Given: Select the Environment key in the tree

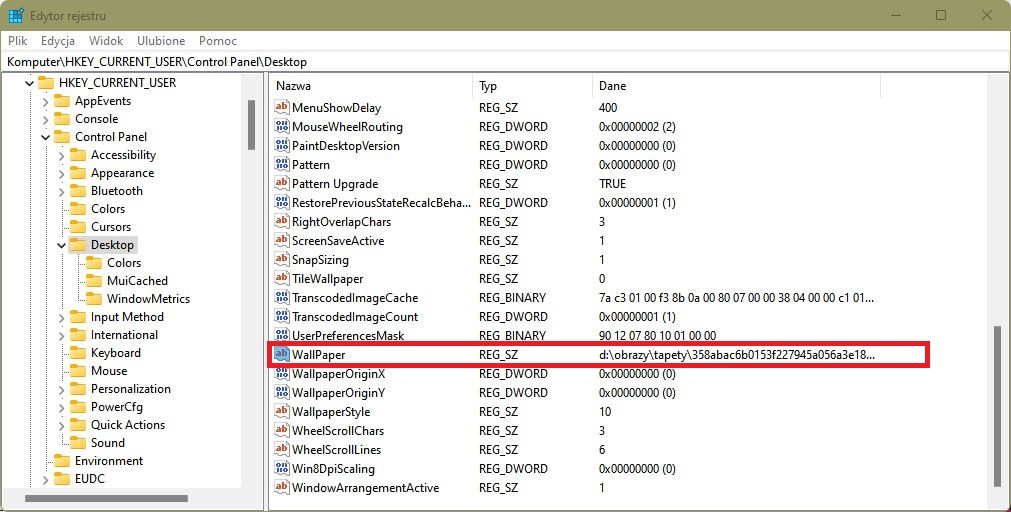Looking at the screenshot, I should [109, 460].
